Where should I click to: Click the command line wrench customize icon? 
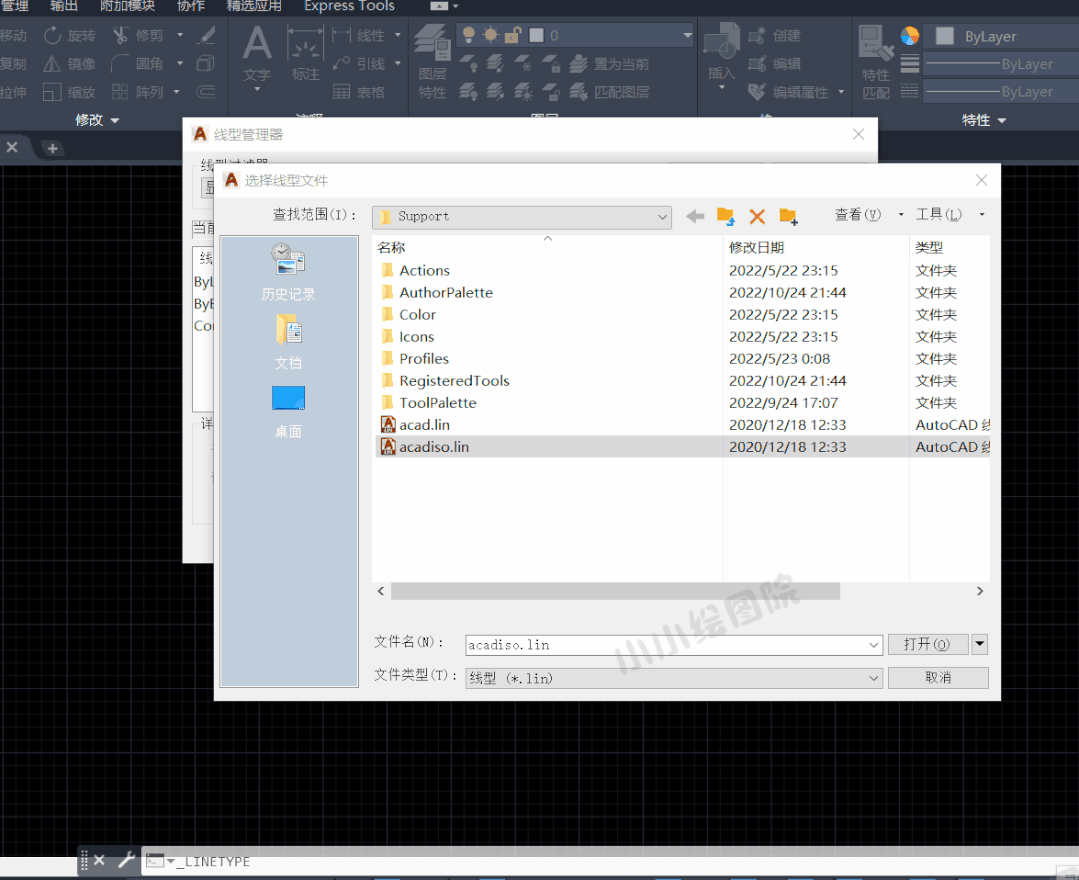point(127,860)
